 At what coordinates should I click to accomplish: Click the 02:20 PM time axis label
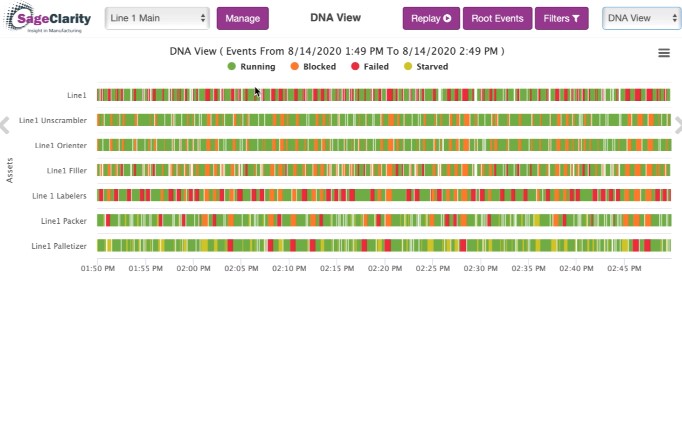coord(385,268)
